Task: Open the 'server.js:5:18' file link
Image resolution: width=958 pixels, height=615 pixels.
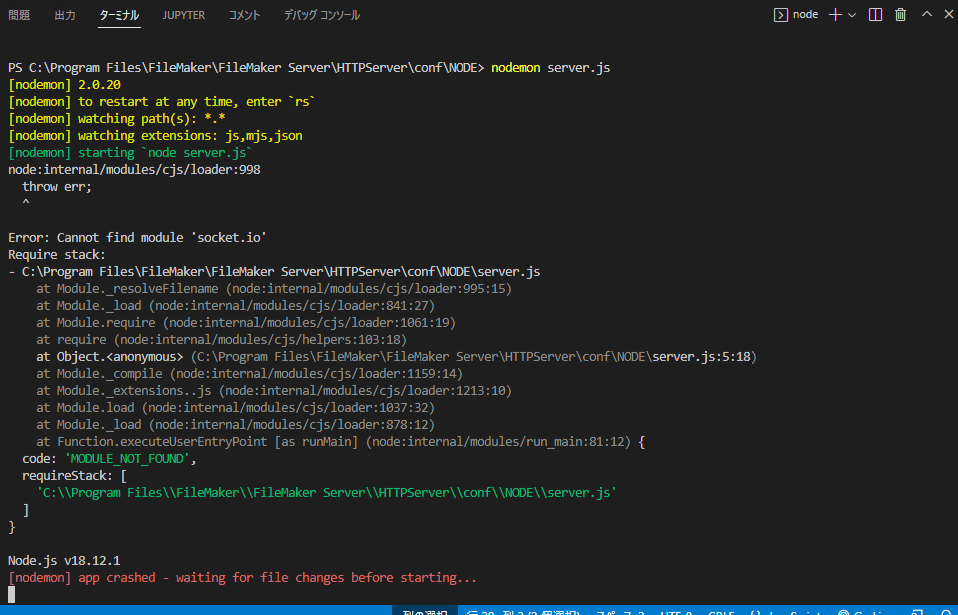Action: [701, 357]
